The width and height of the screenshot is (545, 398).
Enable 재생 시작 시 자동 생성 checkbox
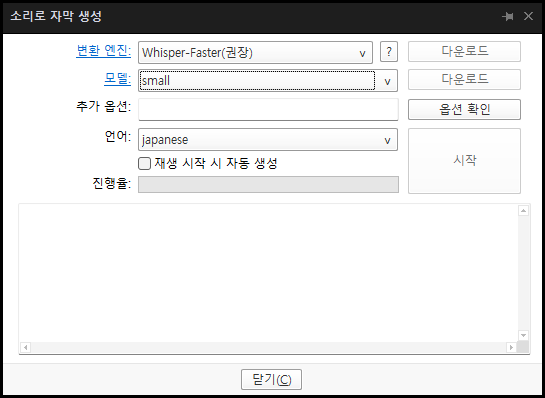click(x=144, y=163)
